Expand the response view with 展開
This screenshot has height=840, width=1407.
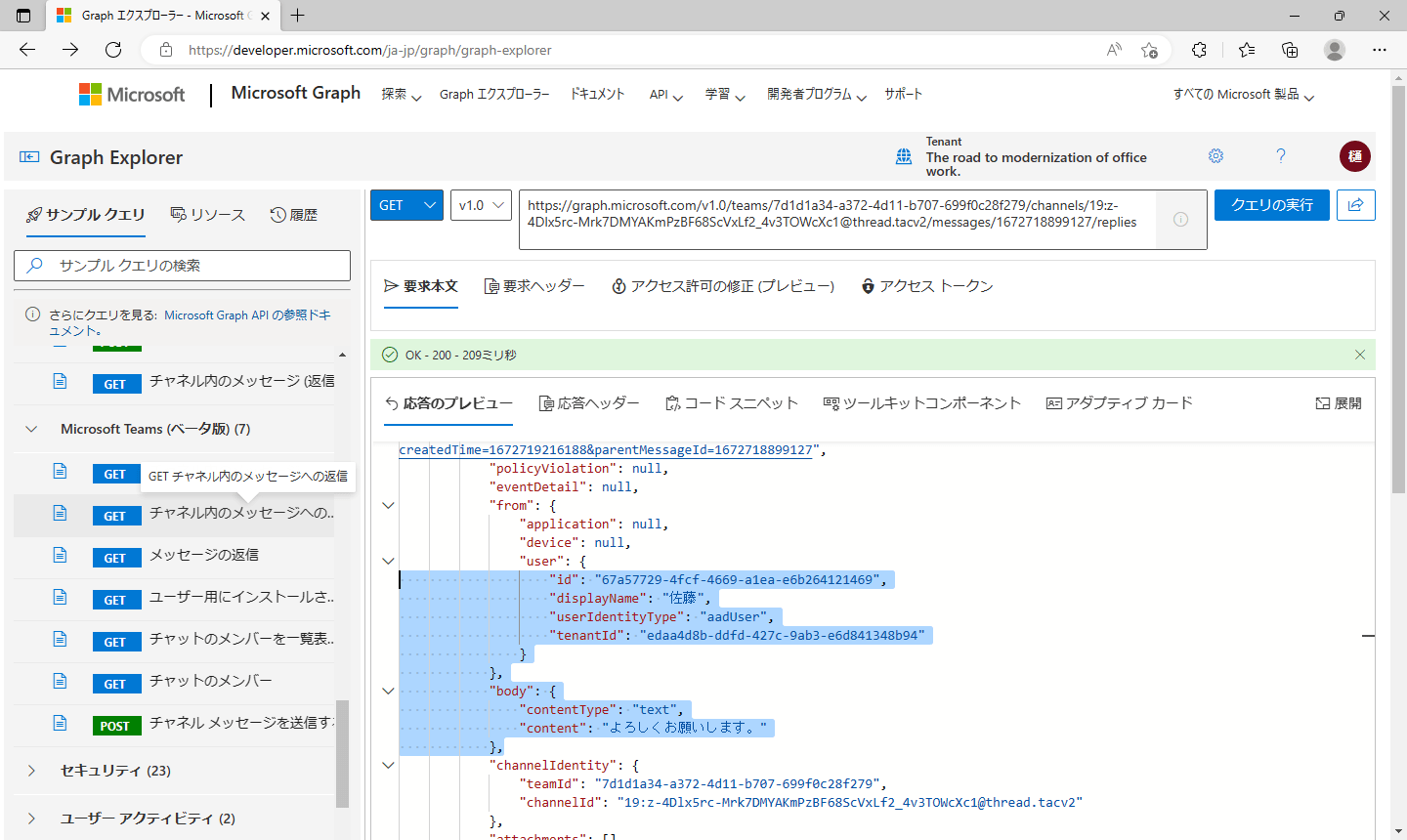(1338, 403)
